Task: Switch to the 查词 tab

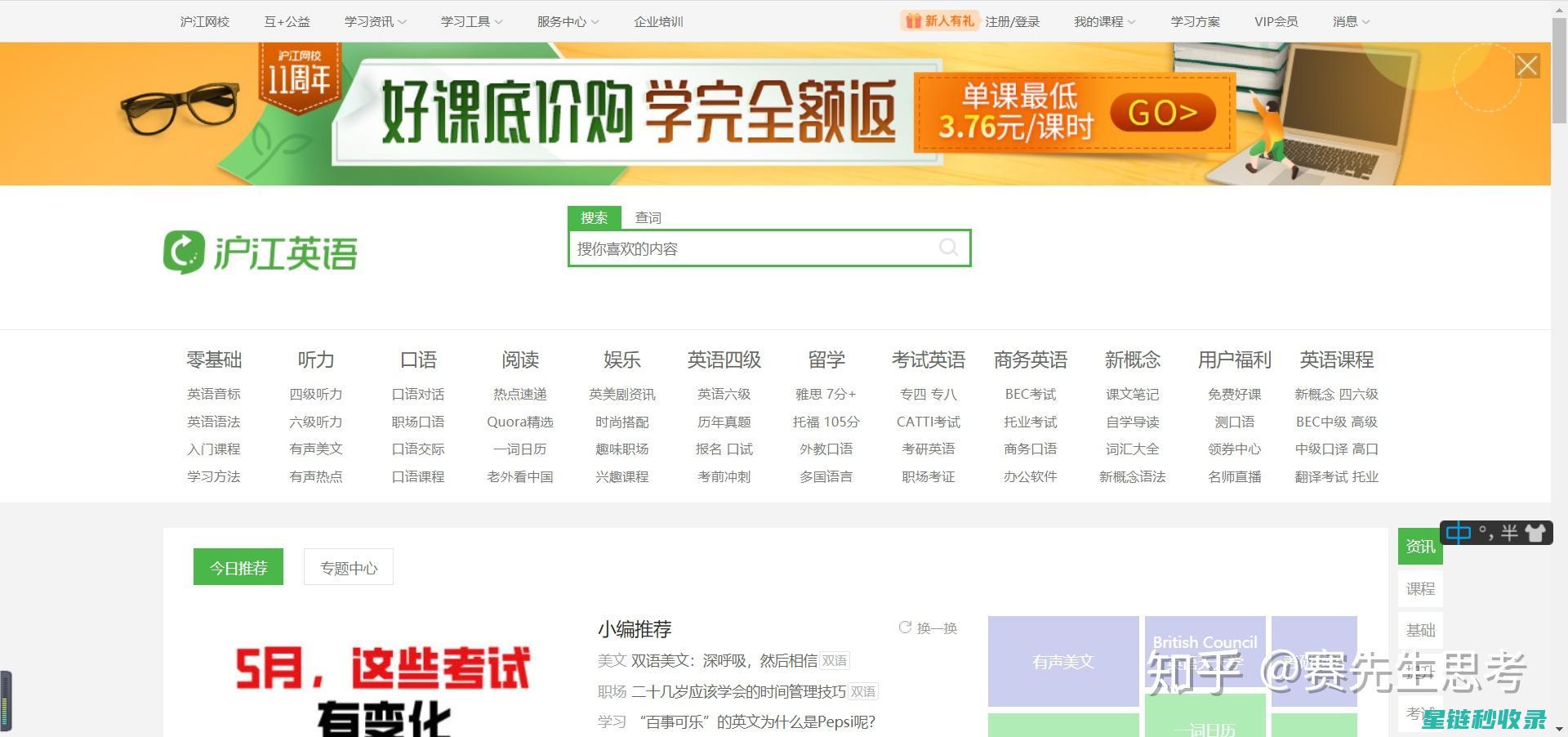Action: 648,217
